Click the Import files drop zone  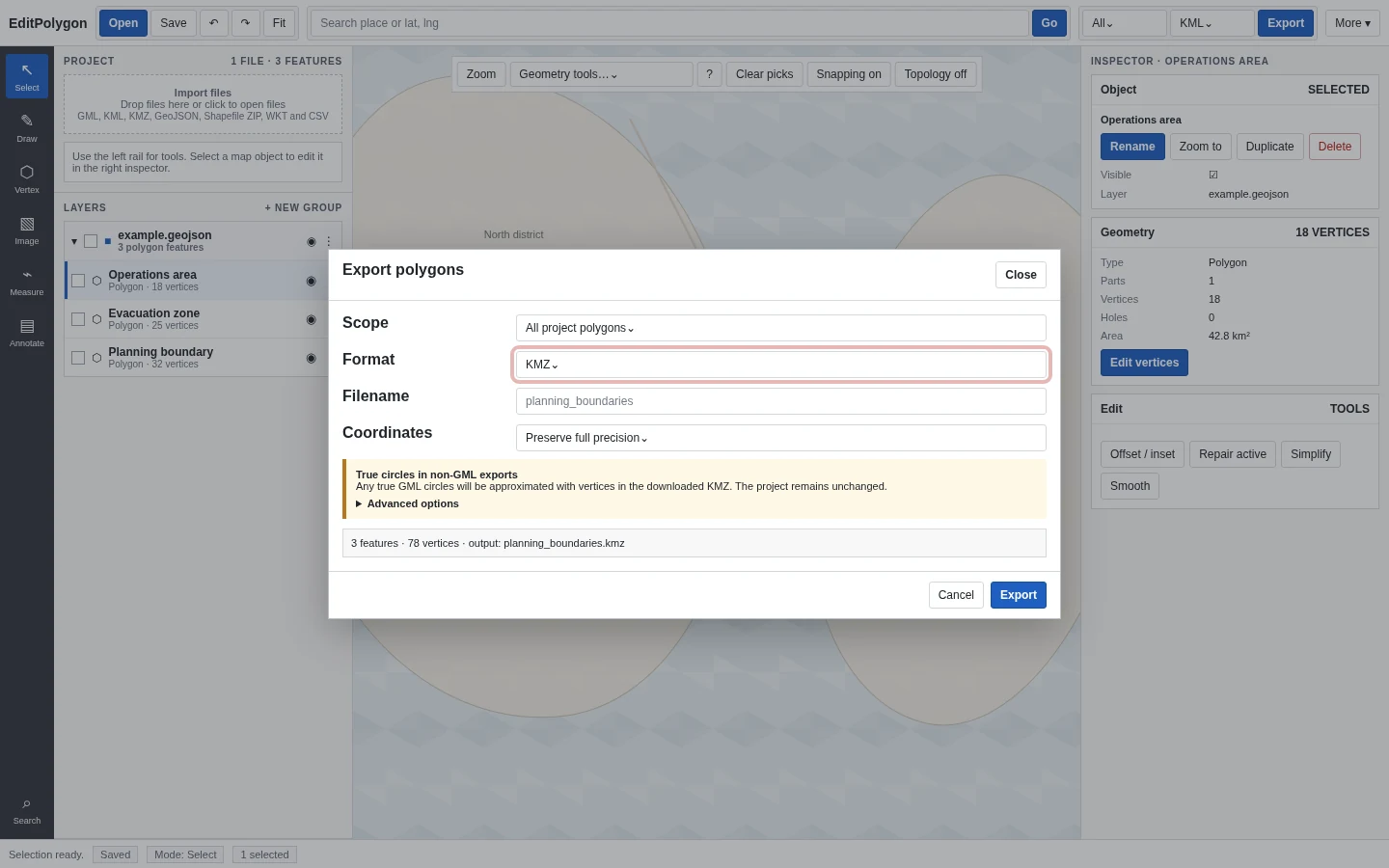203,104
